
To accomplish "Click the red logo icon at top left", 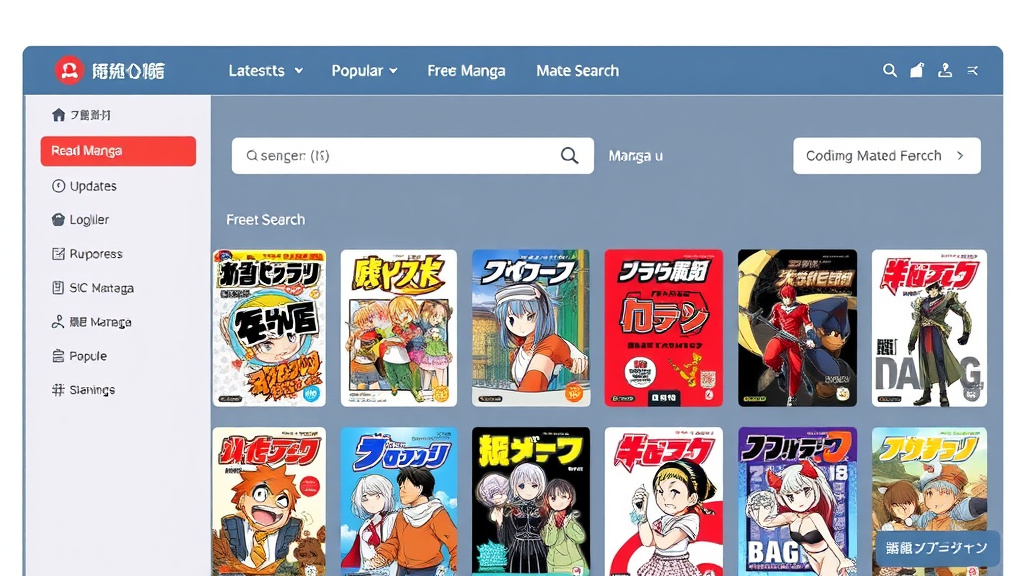I will (x=68, y=70).
